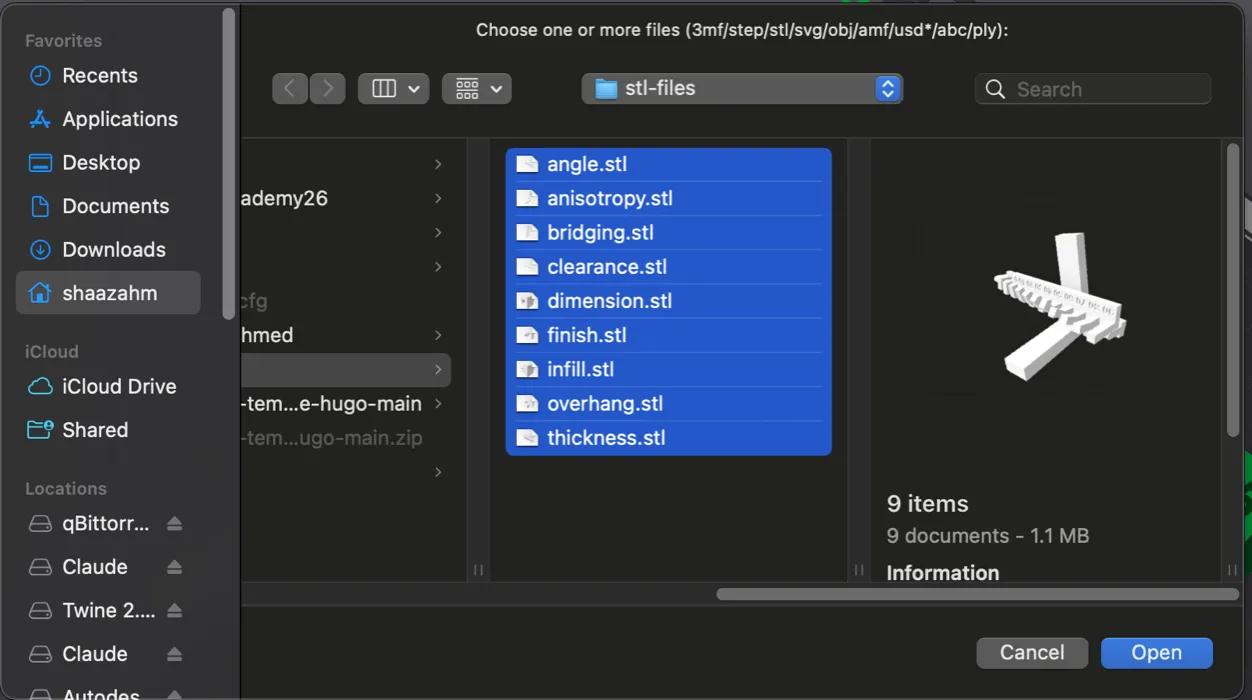Select the qBittorr... drive location
The image size is (1252, 700).
coord(90,523)
